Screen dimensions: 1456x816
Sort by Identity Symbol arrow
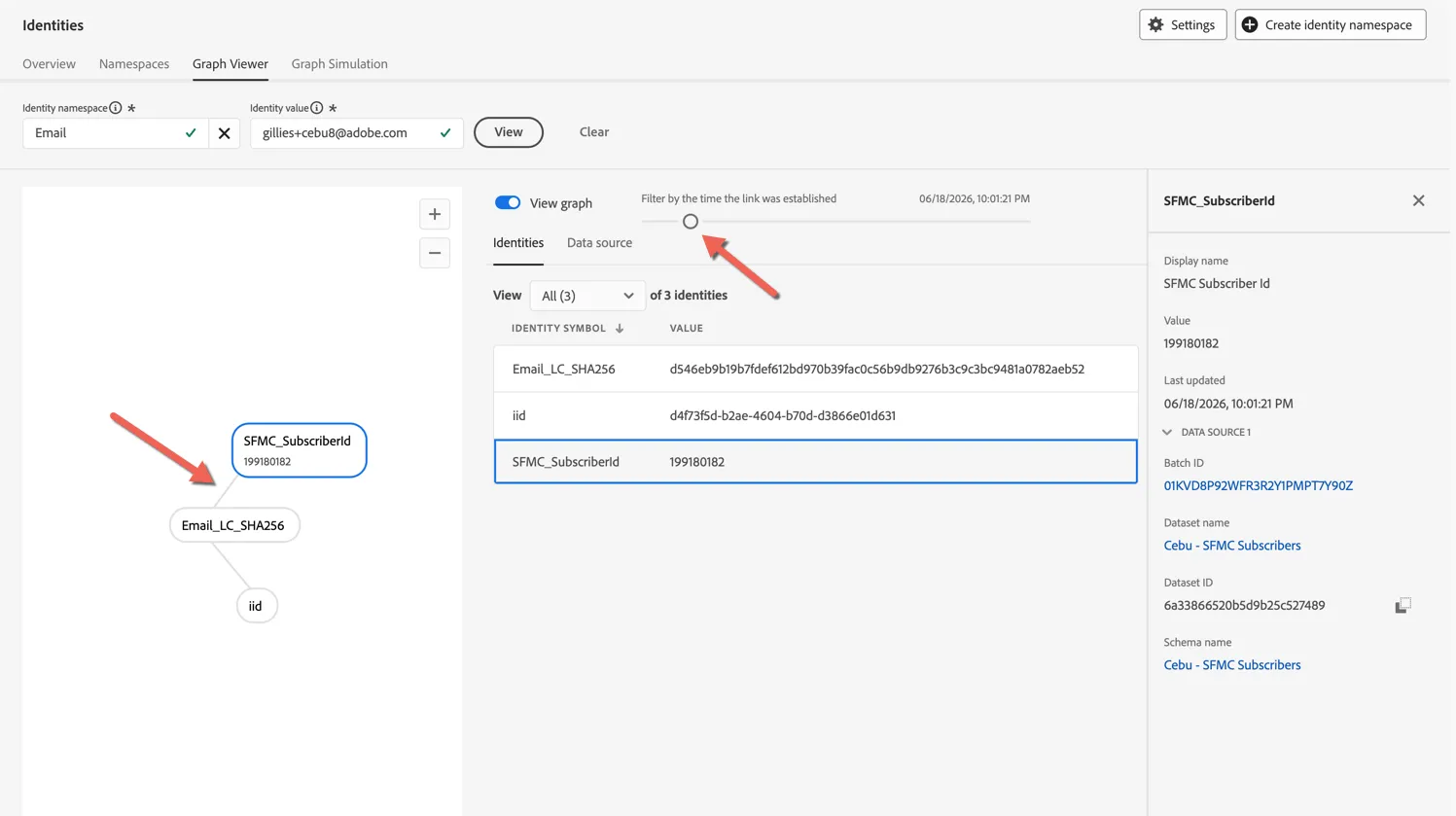pyautogui.click(x=620, y=329)
